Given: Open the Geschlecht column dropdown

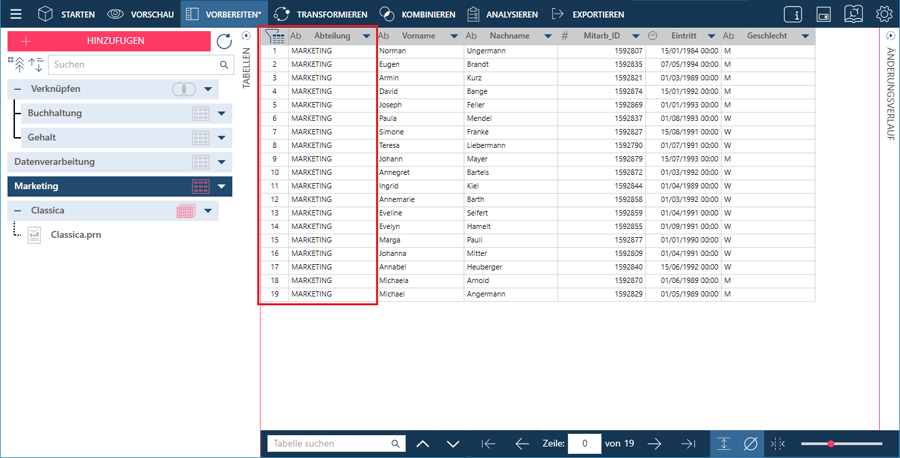Looking at the screenshot, I should coord(805,36).
